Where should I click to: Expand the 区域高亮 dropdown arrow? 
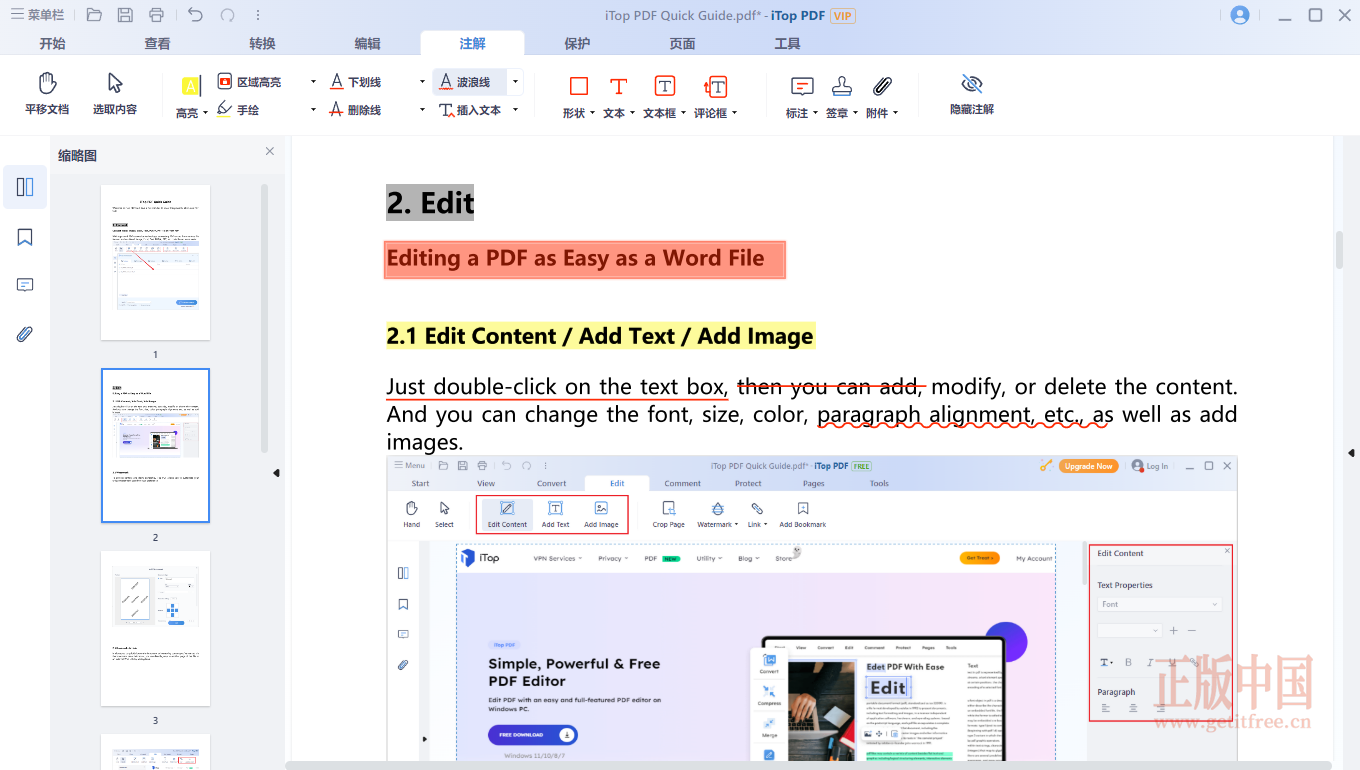pyautogui.click(x=313, y=82)
